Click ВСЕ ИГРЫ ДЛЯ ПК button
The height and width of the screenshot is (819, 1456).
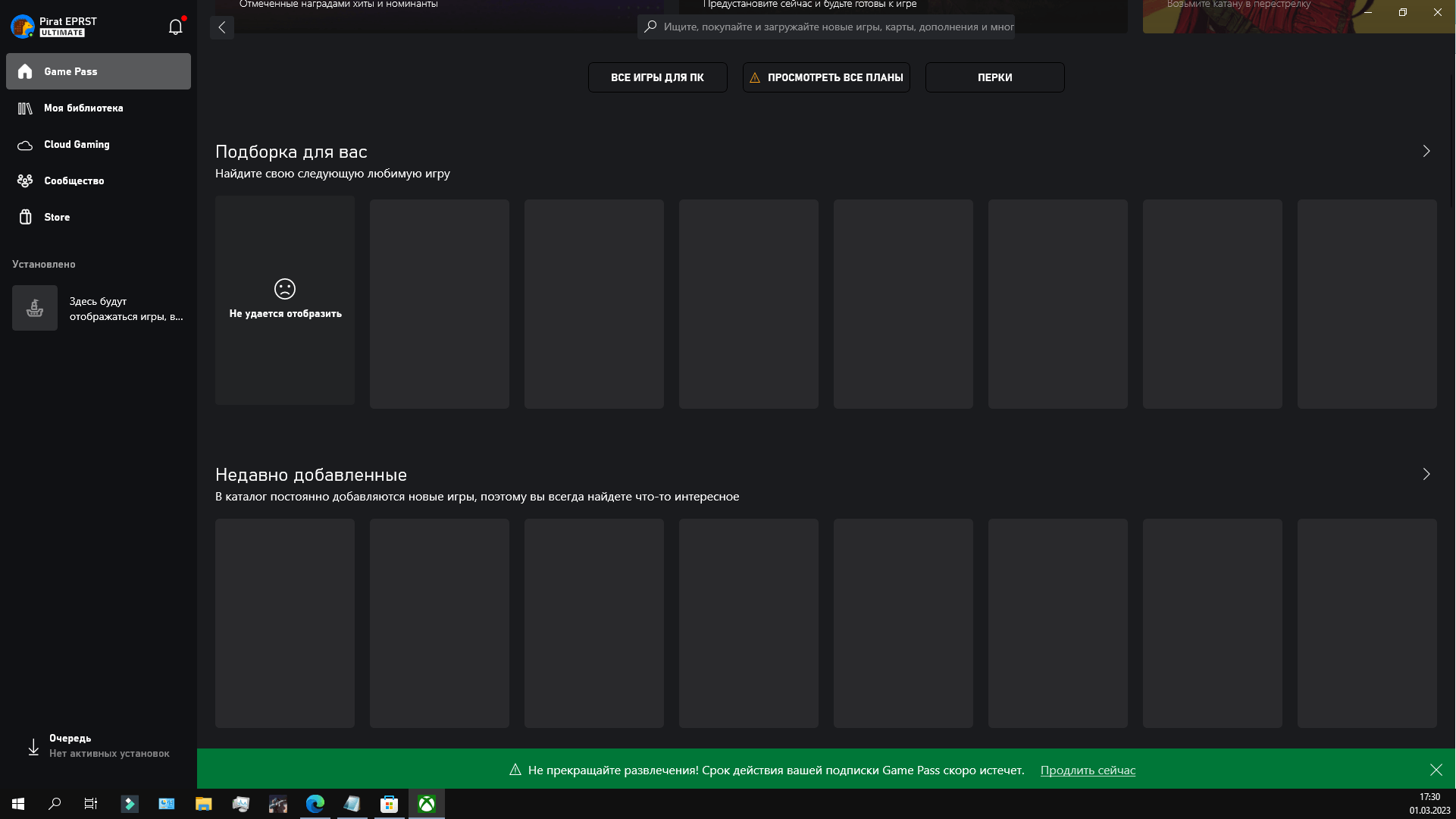(x=657, y=77)
